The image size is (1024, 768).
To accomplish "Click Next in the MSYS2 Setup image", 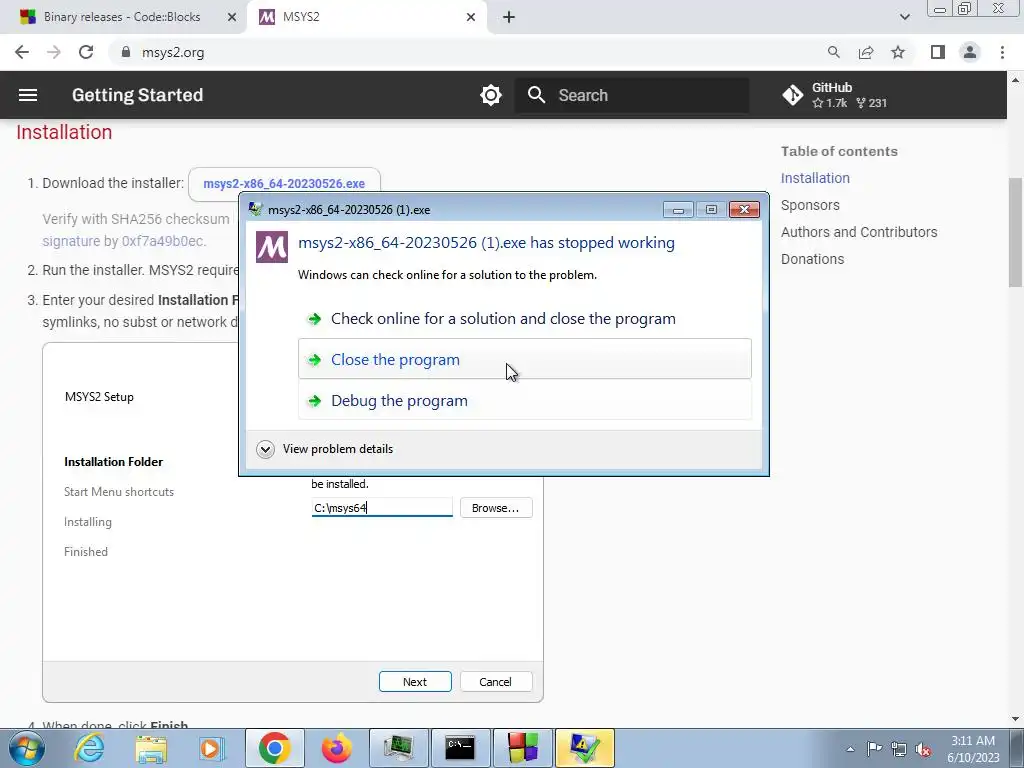I will click(x=415, y=682).
